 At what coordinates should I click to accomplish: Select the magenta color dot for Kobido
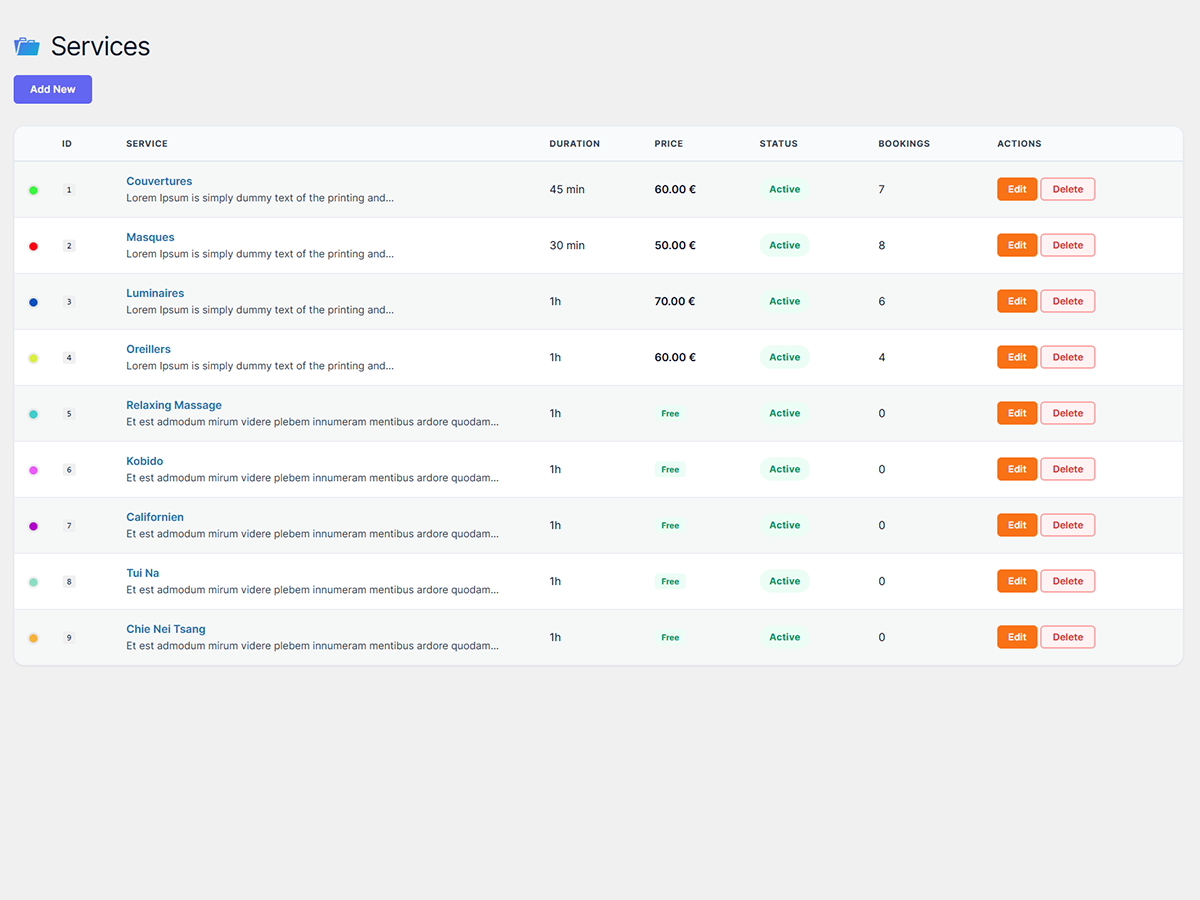point(33,470)
